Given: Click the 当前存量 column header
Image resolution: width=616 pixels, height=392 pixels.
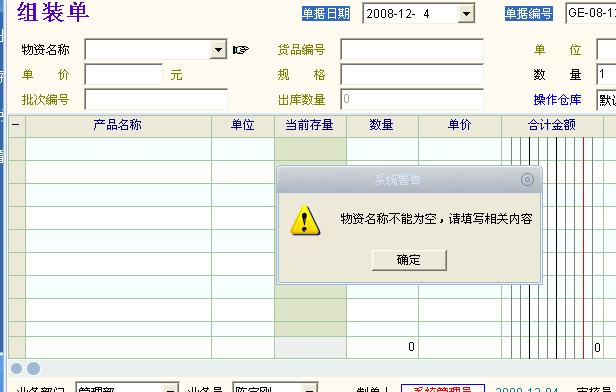Looking at the screenshot, I should tap(310, 125).
